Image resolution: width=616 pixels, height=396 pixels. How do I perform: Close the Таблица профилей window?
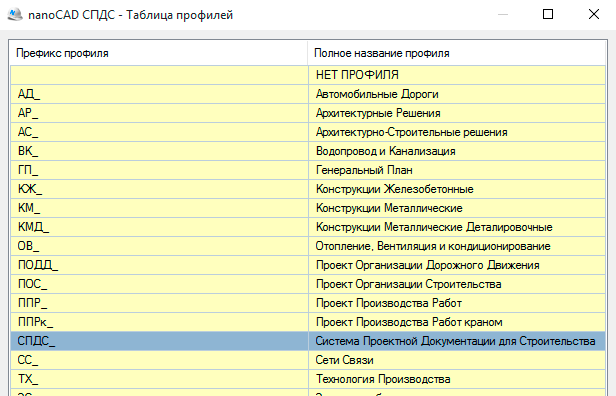(594, 15)
